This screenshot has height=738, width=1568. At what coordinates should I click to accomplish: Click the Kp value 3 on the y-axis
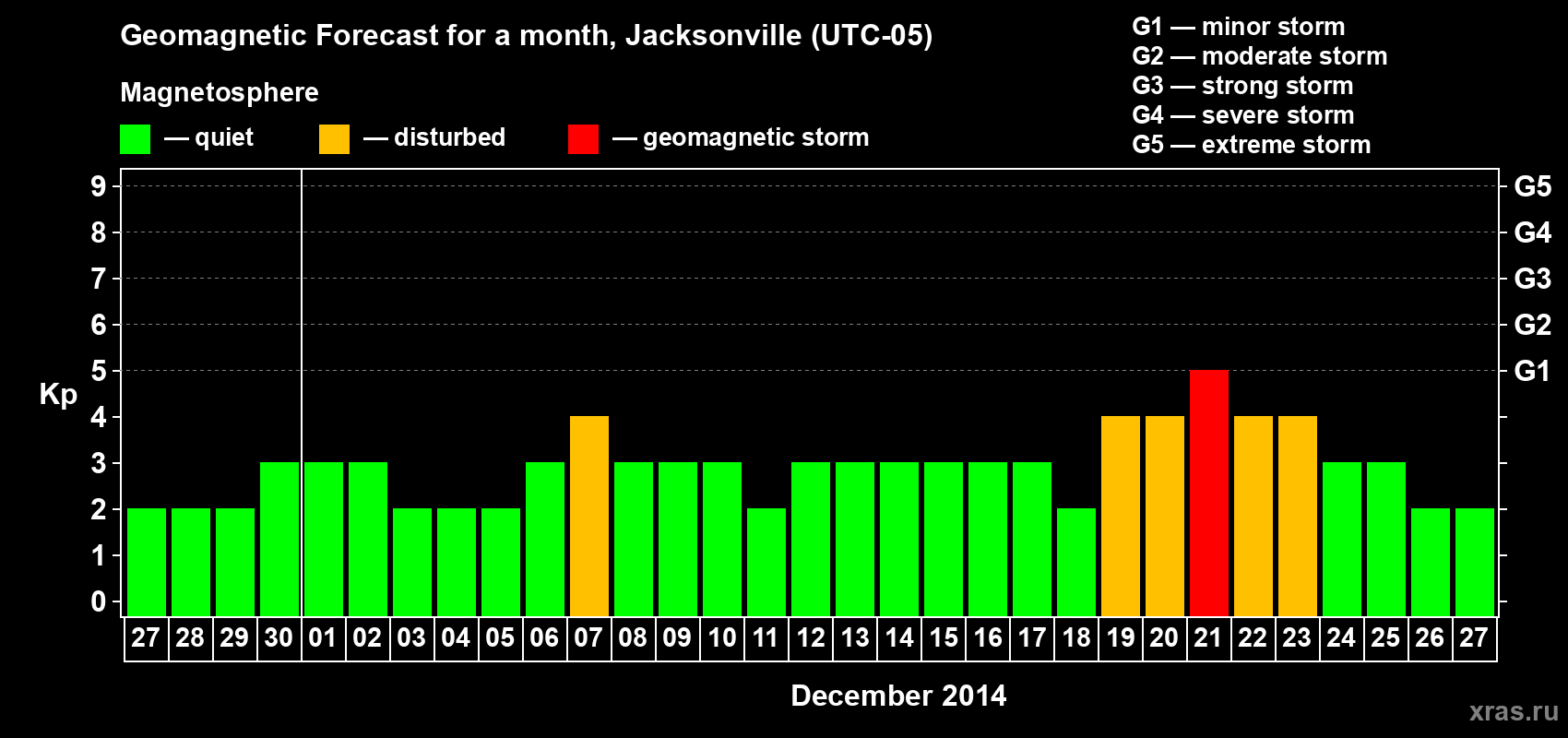(x=99, y=463)
